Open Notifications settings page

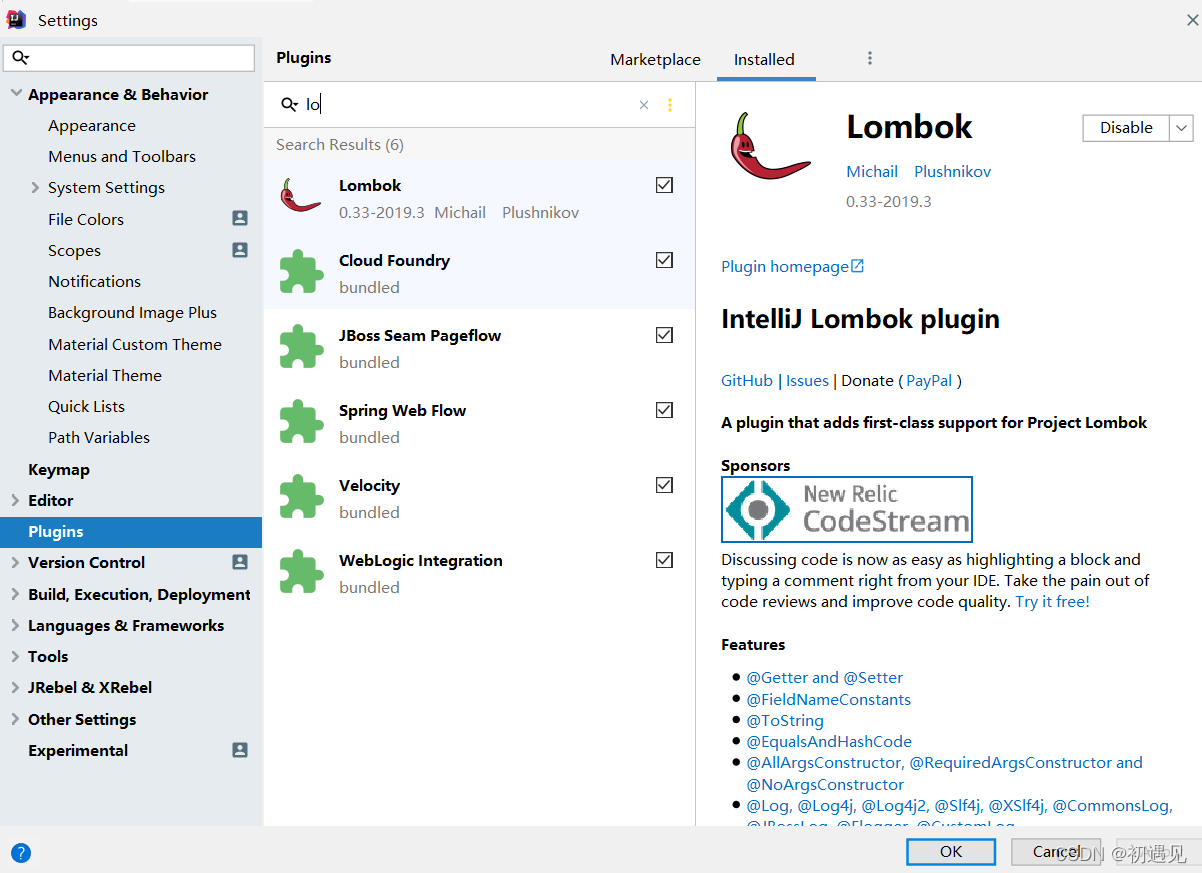pyautogui.click(x=94, y=281)
